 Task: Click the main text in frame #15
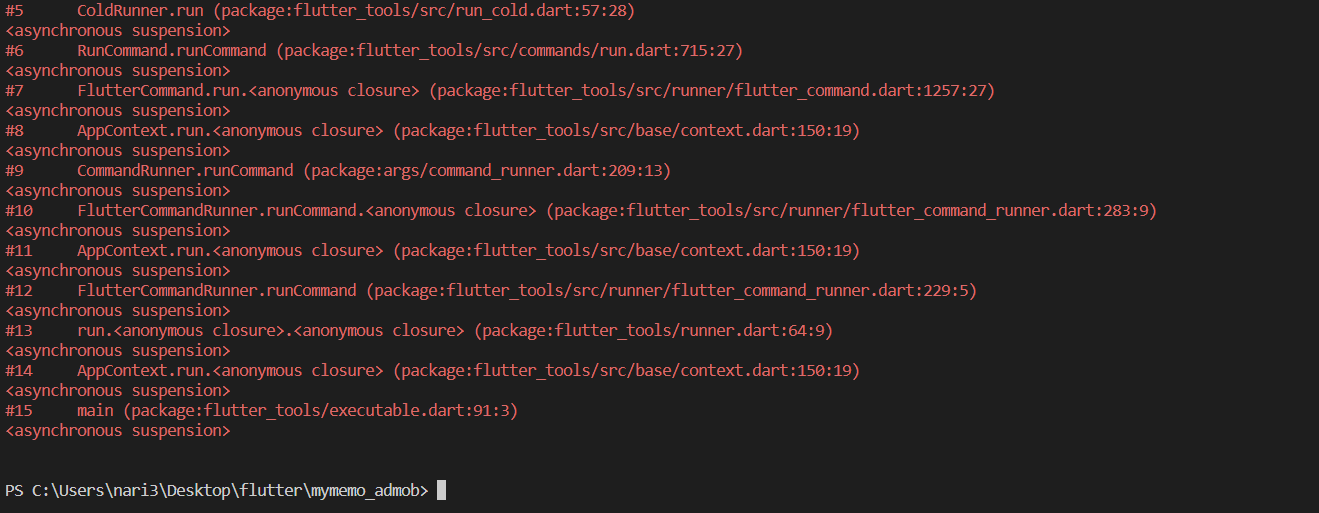[x=95, y=410]
